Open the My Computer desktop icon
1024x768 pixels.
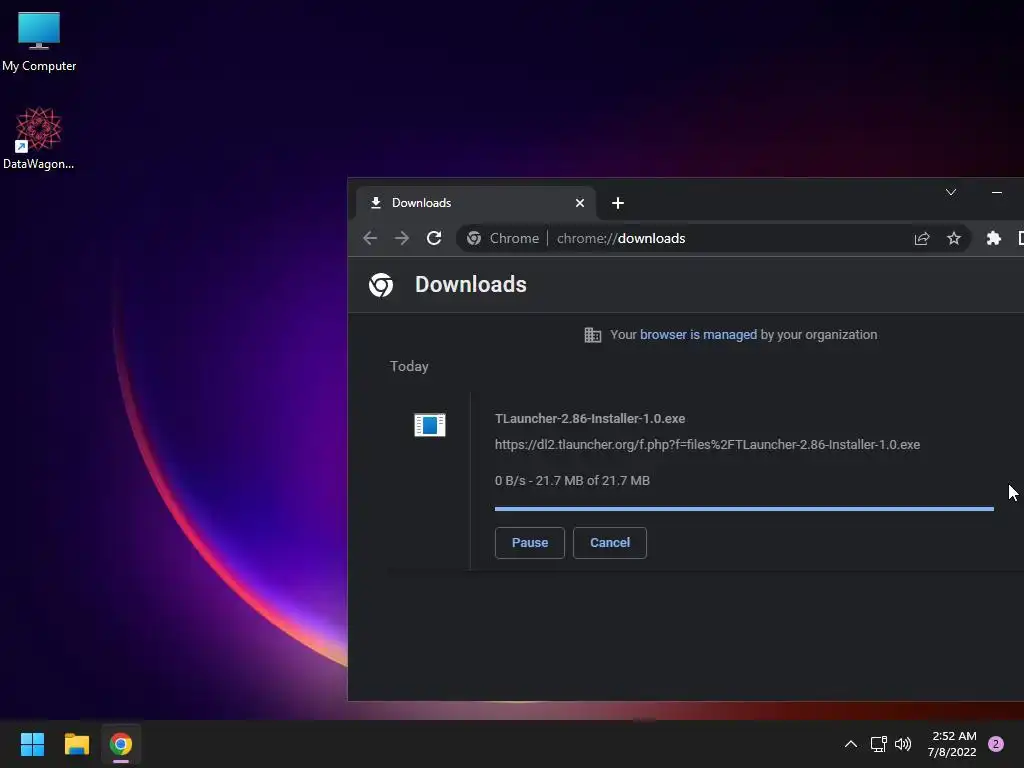point(39,40)
